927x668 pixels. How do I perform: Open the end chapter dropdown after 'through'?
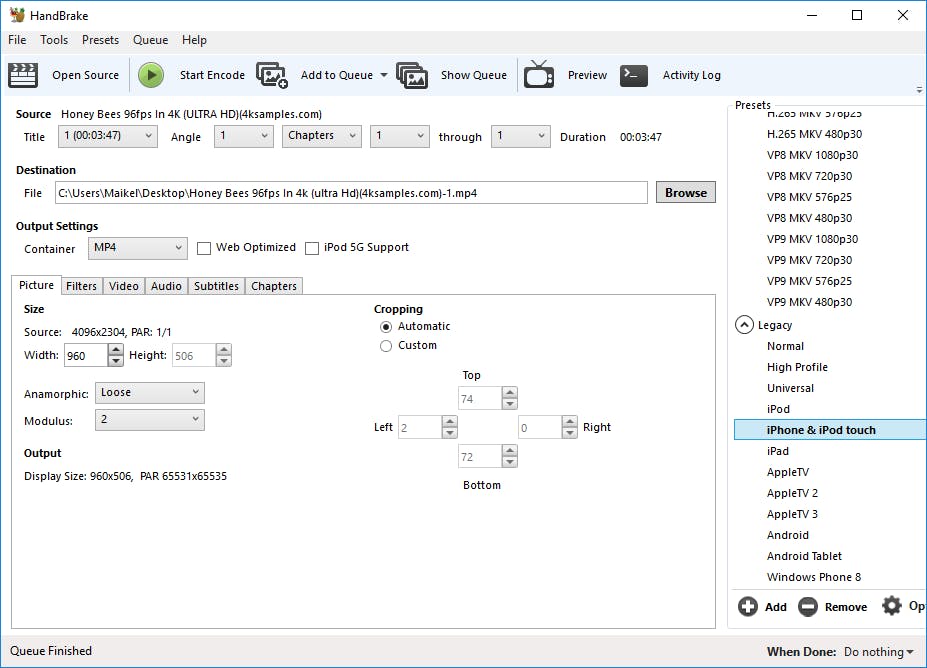(x=520, y=136)
